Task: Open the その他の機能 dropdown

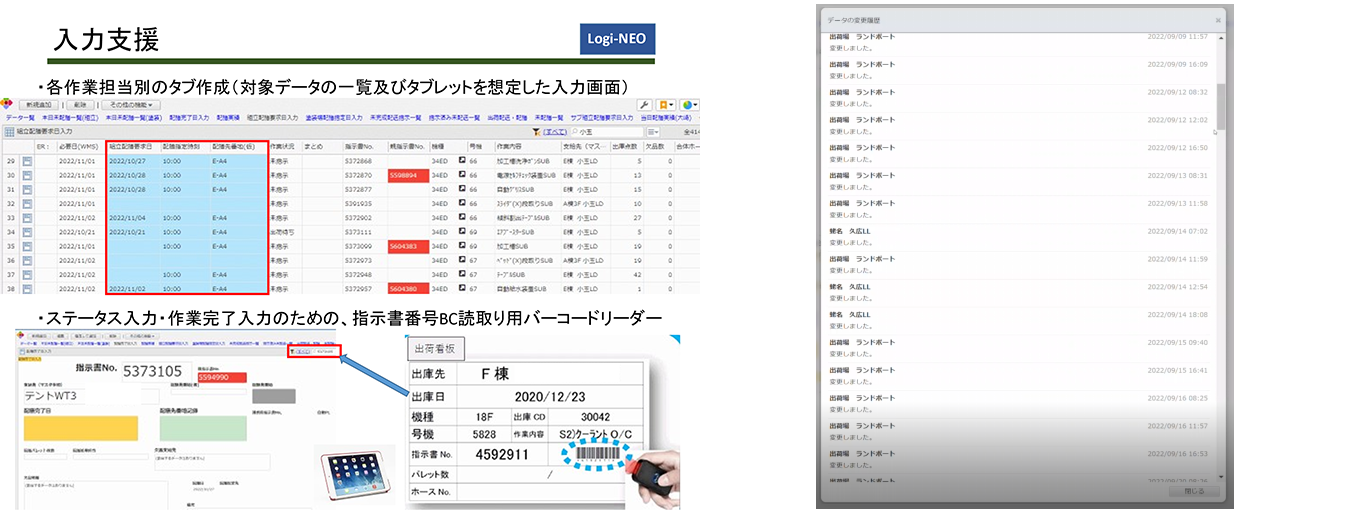Action: click(131, 105)
